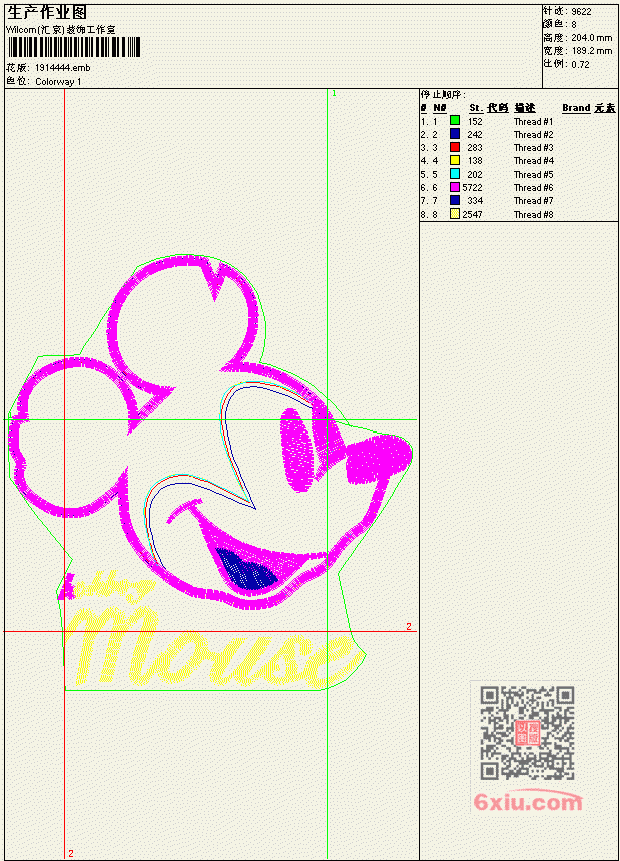Click the 'N#' column header

tap(439, 108)
